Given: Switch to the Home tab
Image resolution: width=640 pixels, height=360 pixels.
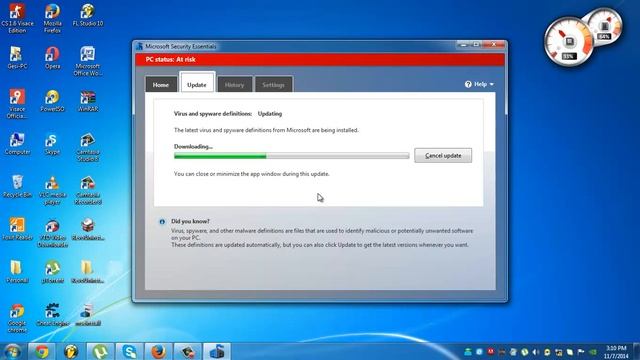Looking at the screenshot, I should [x=161, y=84].
